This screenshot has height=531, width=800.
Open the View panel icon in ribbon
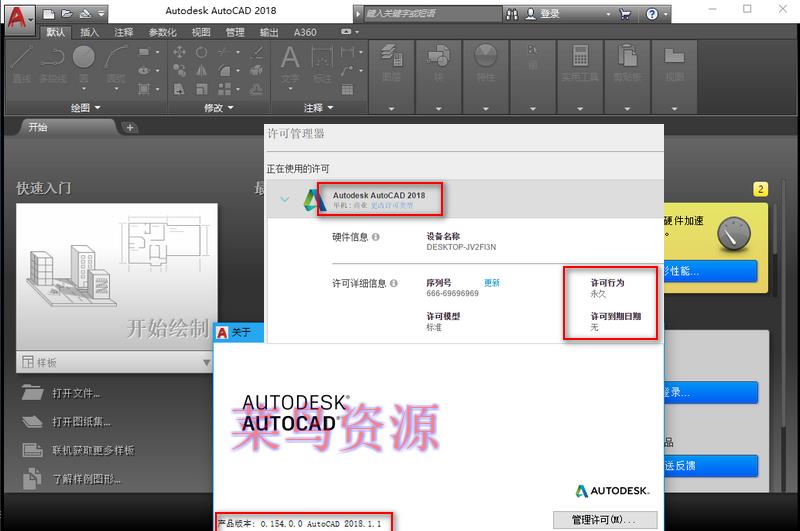(x=674, y=63)
